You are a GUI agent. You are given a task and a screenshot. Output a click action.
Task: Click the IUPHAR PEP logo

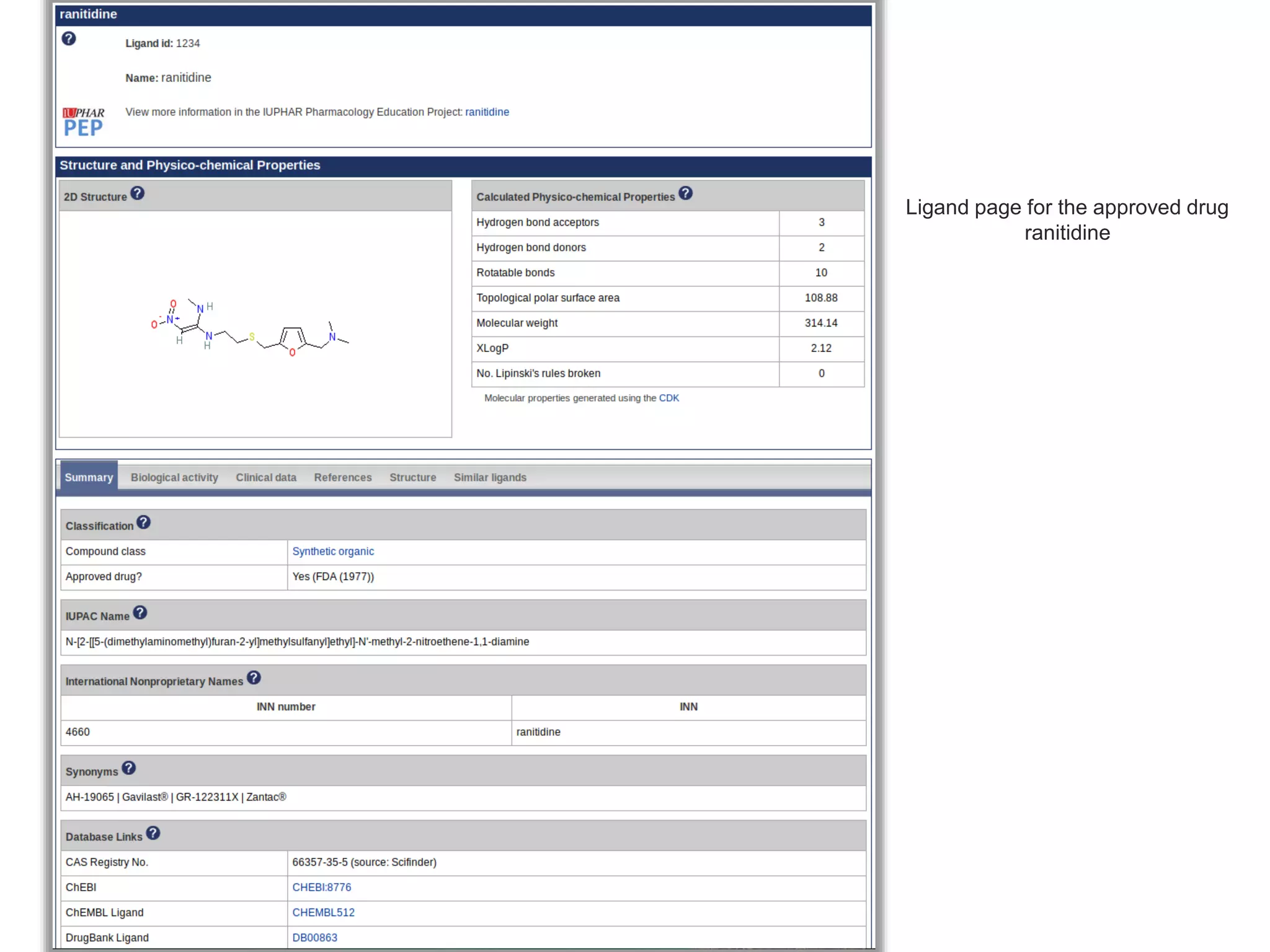coord(83,121)
